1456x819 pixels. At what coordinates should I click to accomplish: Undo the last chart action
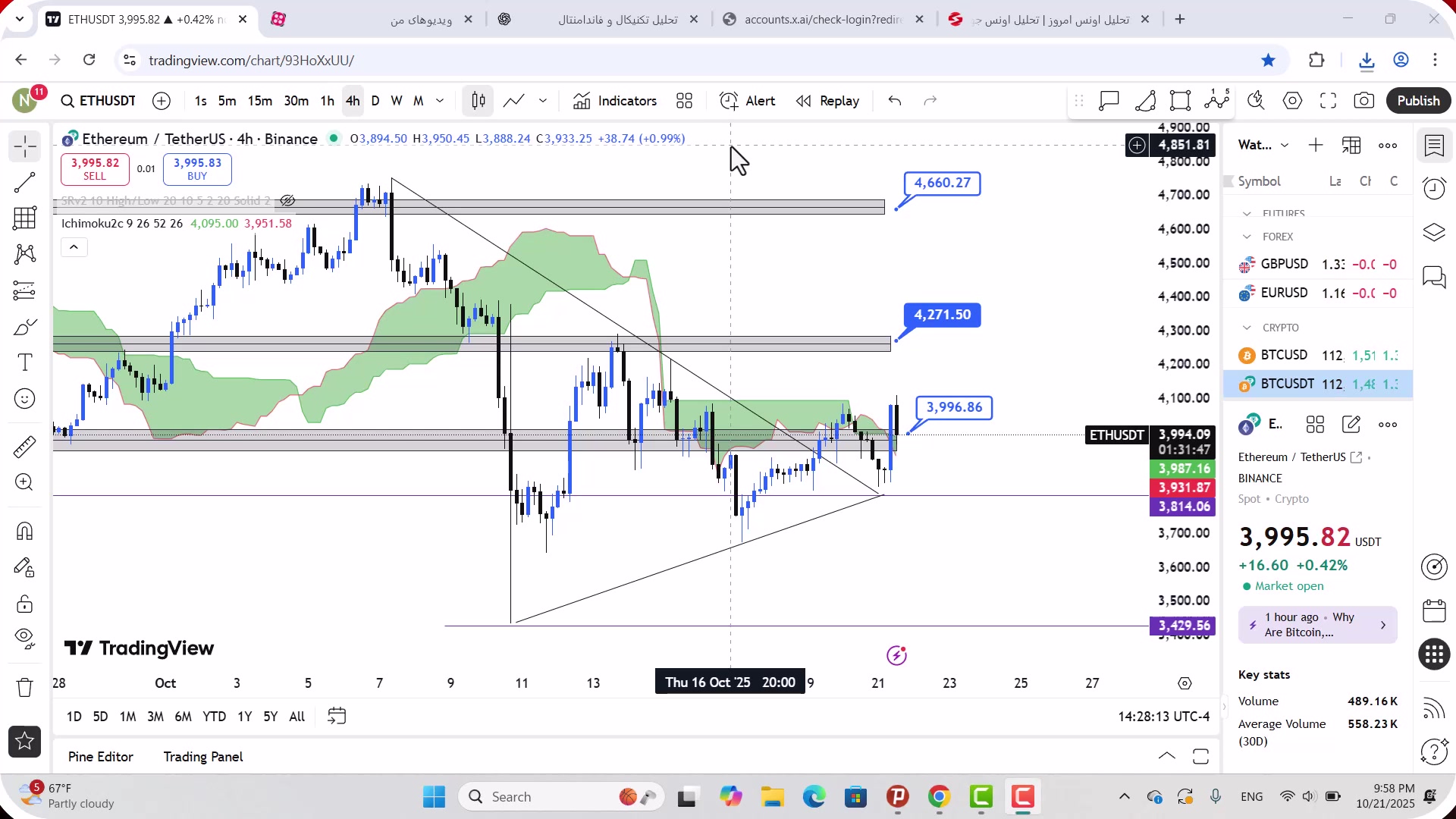pyautogui.click(x=895, y=101)
